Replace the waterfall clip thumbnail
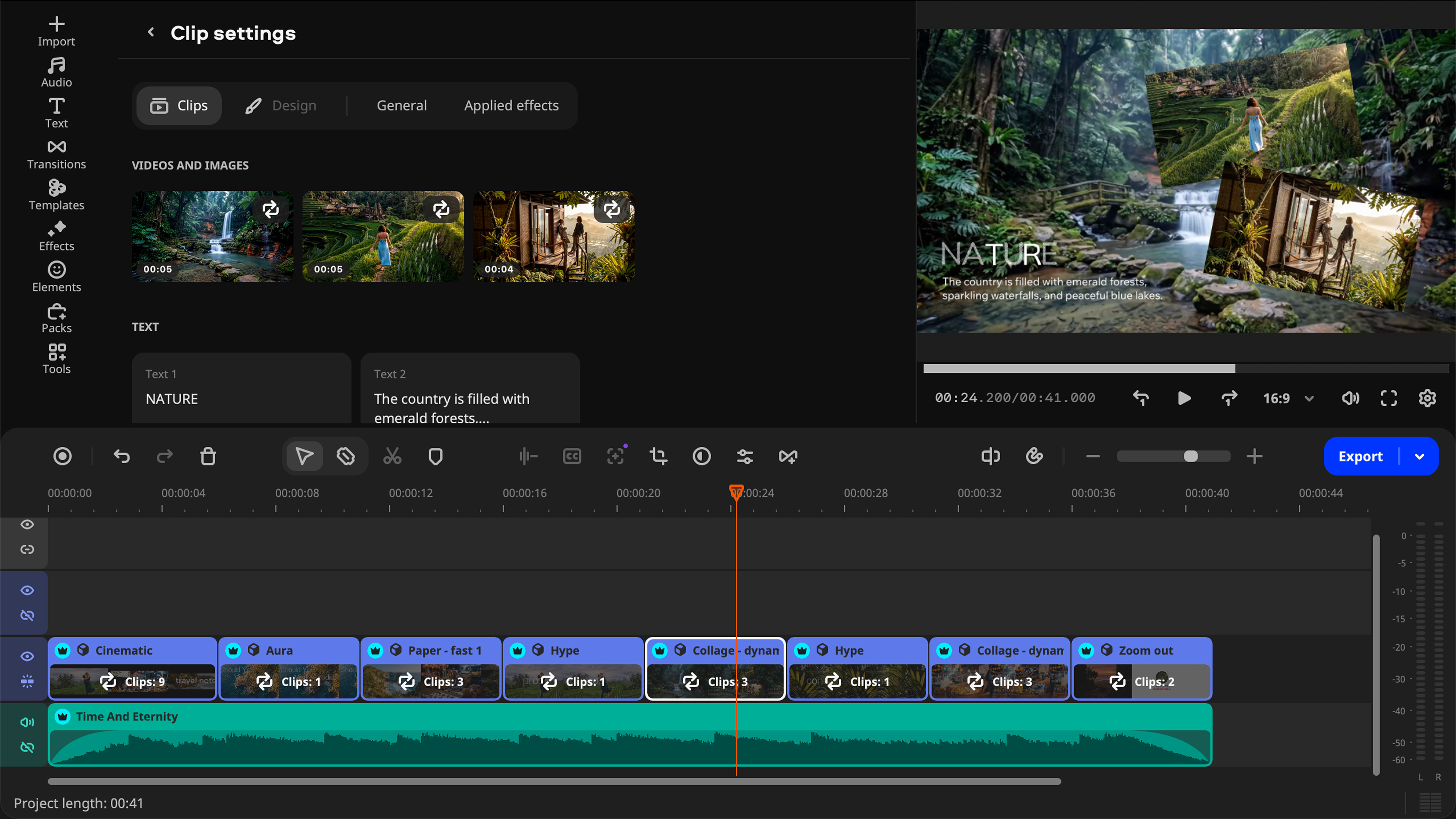Image resolution: width=1456 pixels, height=819 pixels. [270, 210]
